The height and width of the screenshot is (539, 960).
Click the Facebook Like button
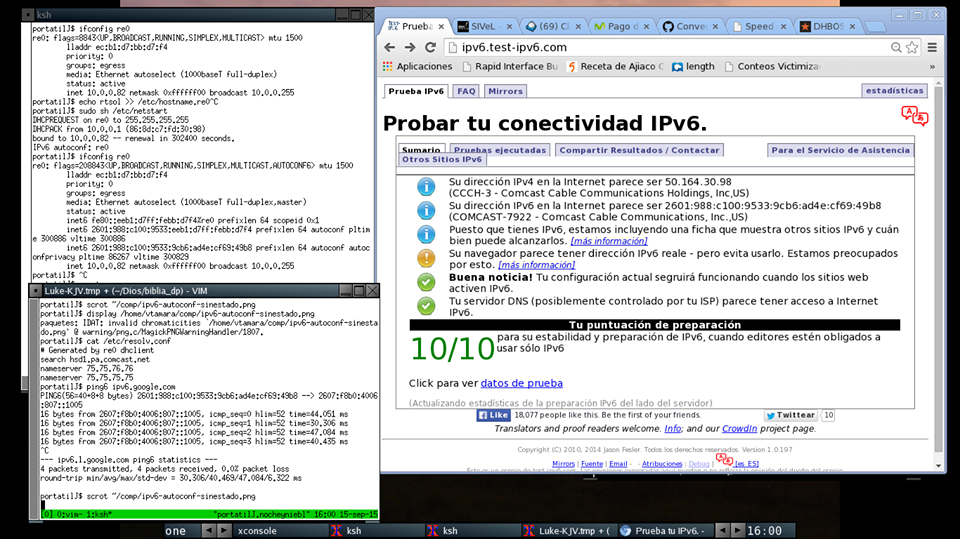[x=493, y=415]
